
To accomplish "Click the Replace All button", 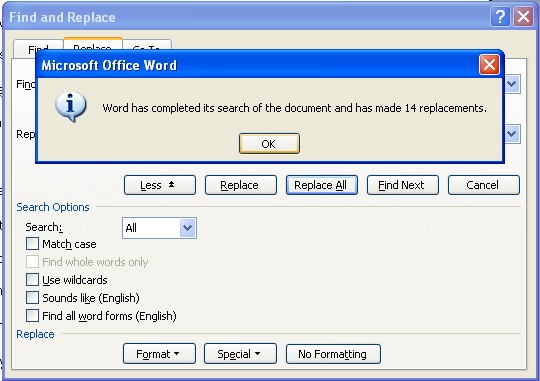I will (322, 185).
